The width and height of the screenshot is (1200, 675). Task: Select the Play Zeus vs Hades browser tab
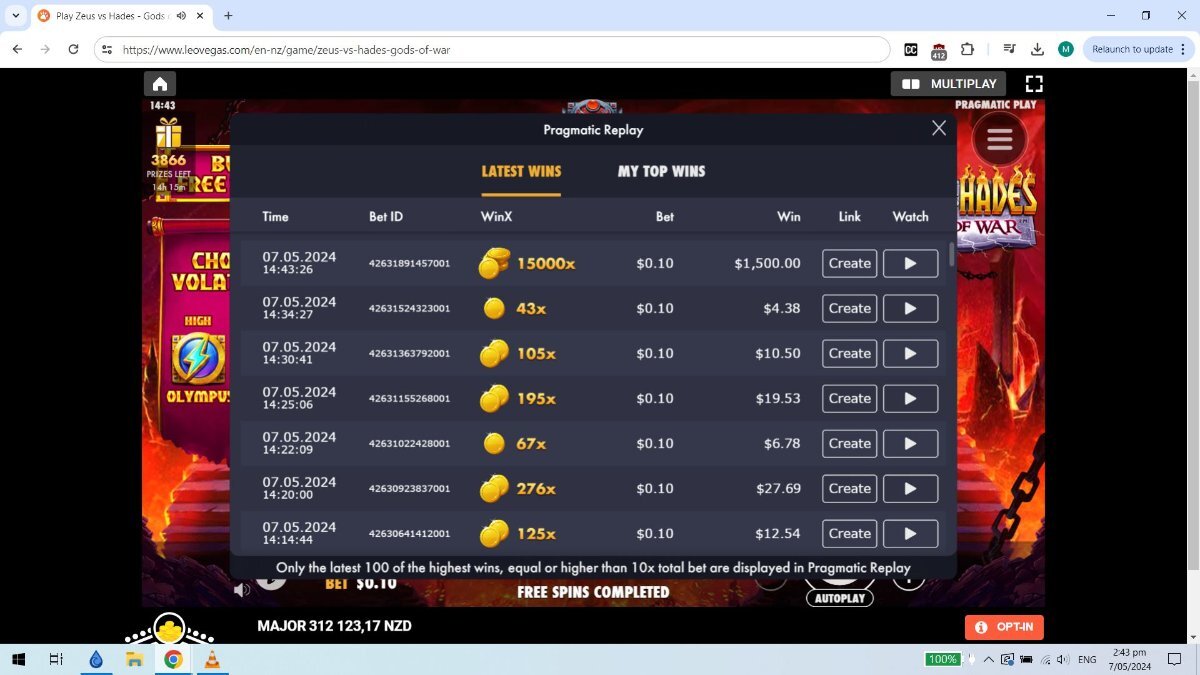click(x=113, y=16)
